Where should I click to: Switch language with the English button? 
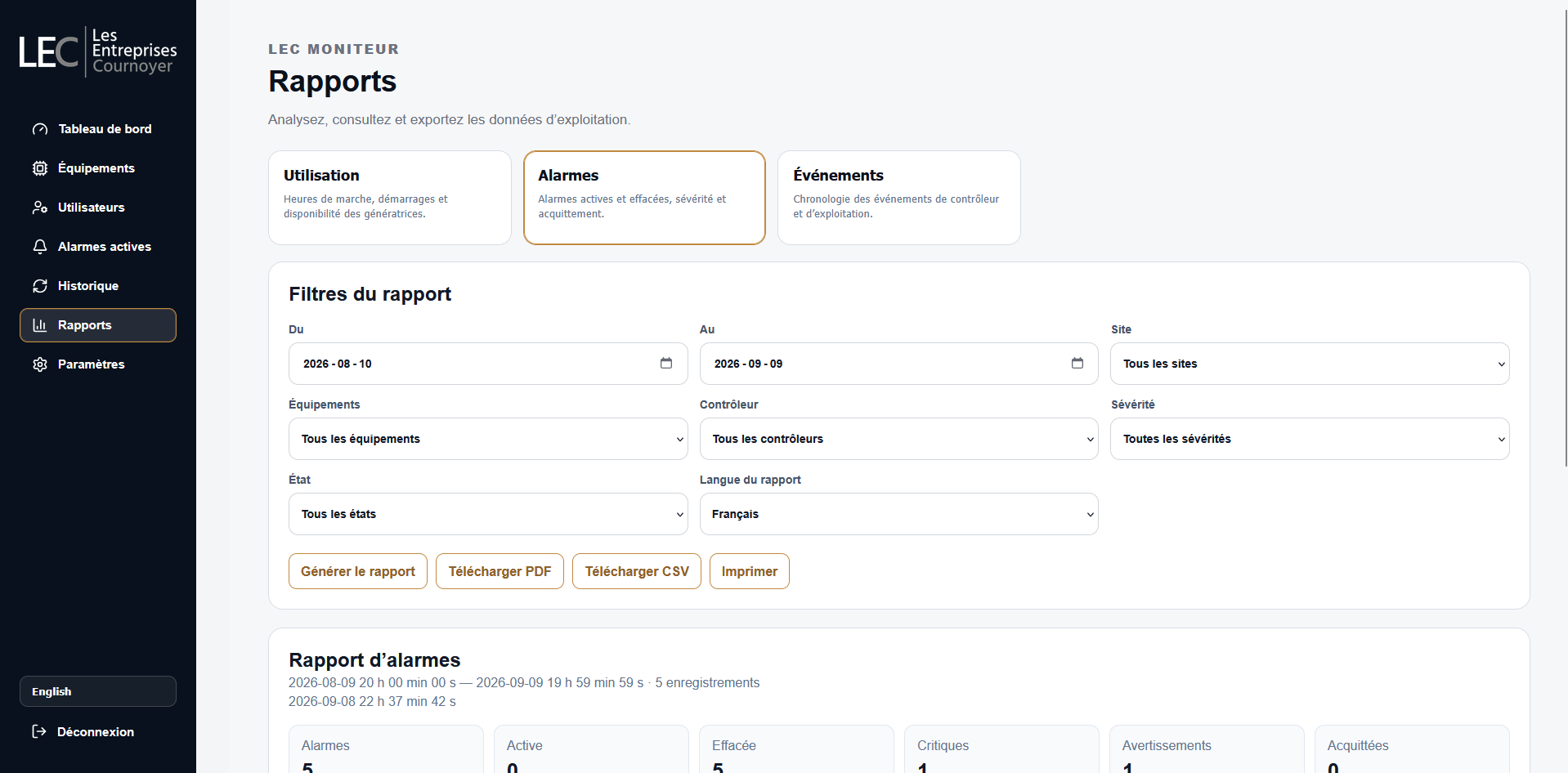pyautogui.click(x=98, y=691)
